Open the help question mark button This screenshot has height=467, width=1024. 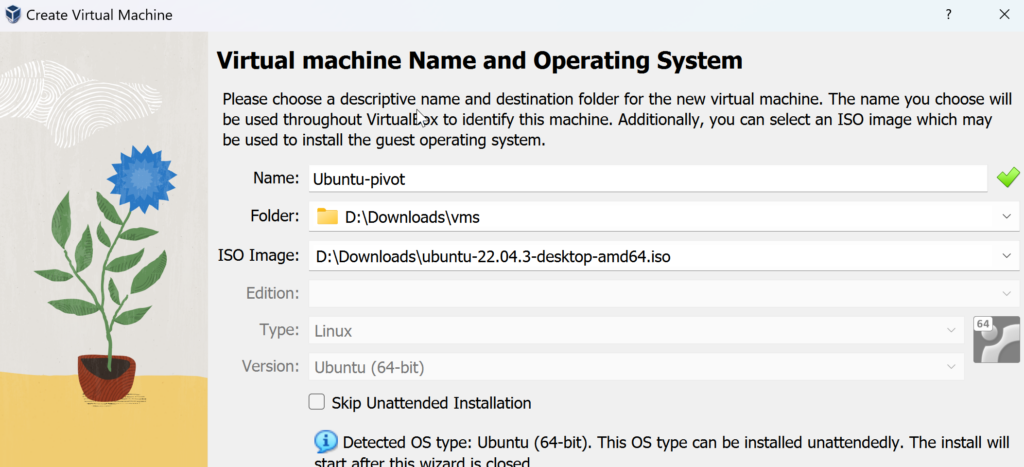948,14
